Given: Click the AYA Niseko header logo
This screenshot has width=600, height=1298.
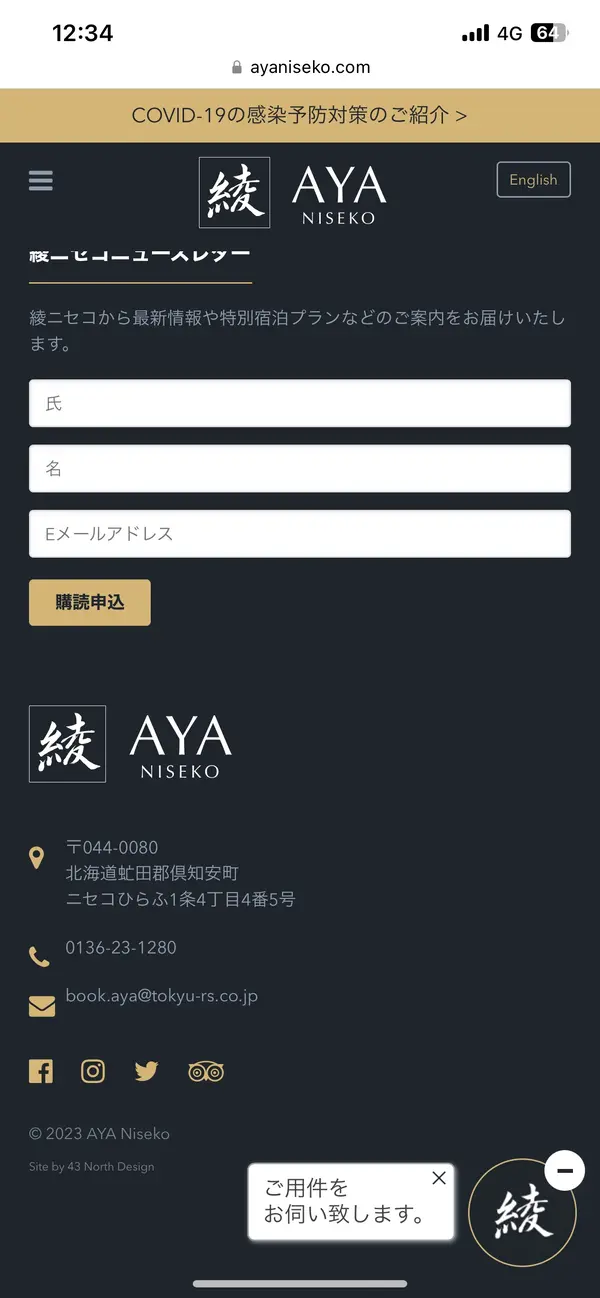Looking at the screenshot, I should 292,192.
